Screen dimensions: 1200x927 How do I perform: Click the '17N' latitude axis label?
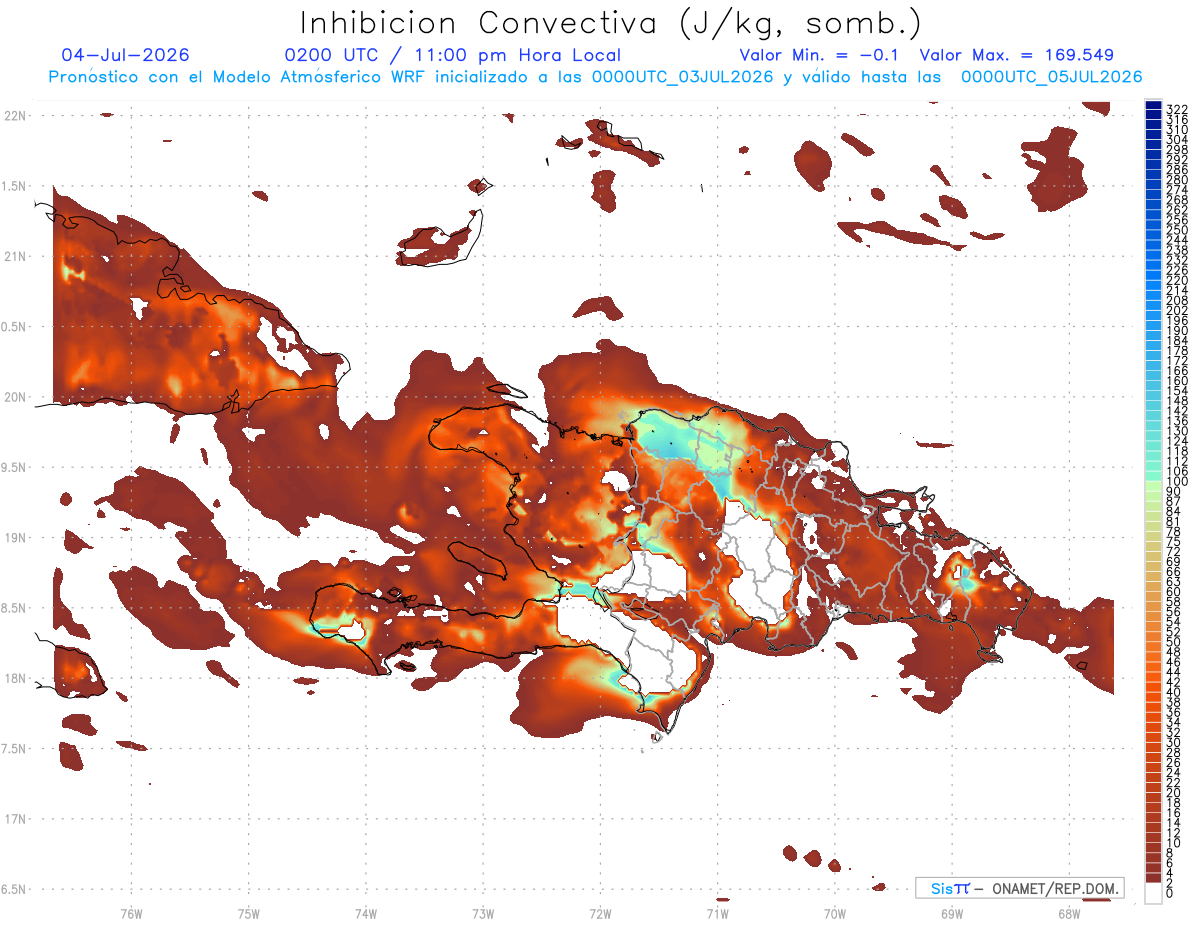coord(15,819)
